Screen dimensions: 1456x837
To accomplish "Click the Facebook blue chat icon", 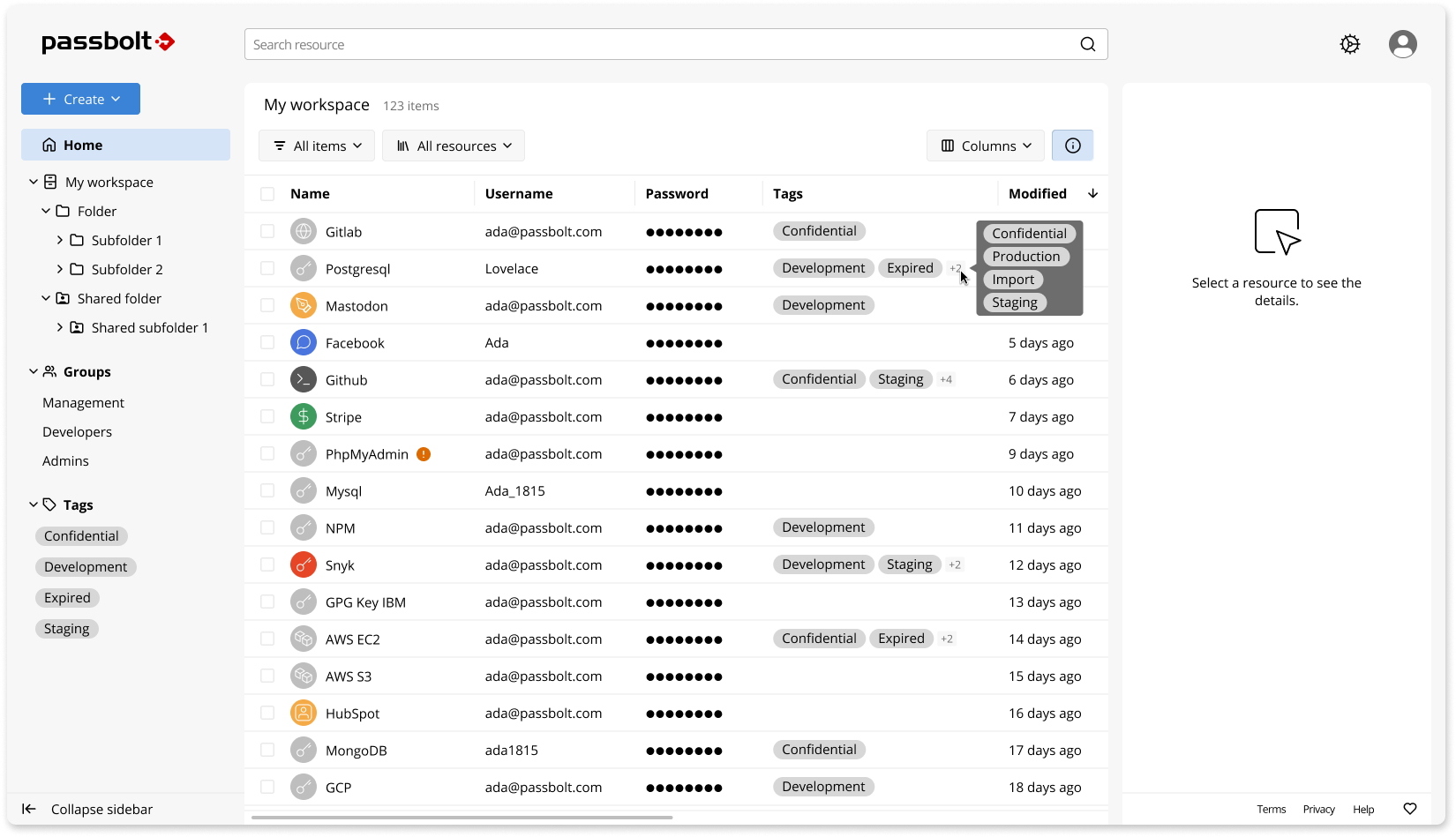I will [x=304, y=343].
